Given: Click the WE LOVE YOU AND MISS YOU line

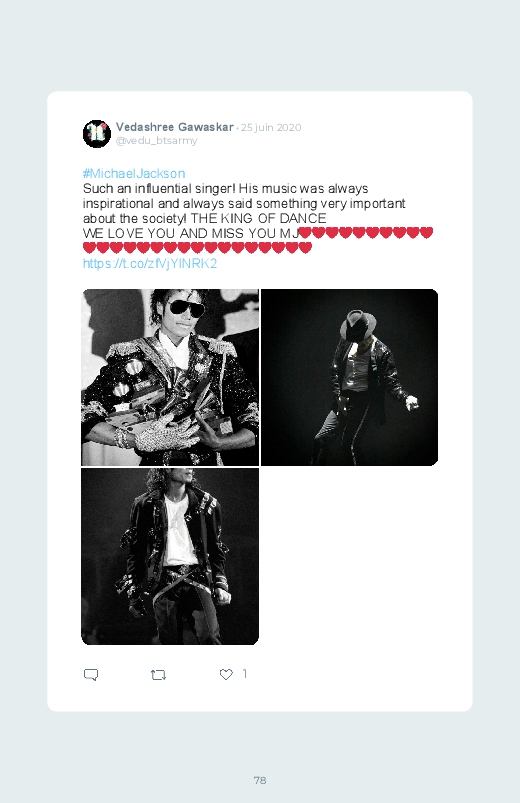Looking at the screenshot, I should 191,233.
